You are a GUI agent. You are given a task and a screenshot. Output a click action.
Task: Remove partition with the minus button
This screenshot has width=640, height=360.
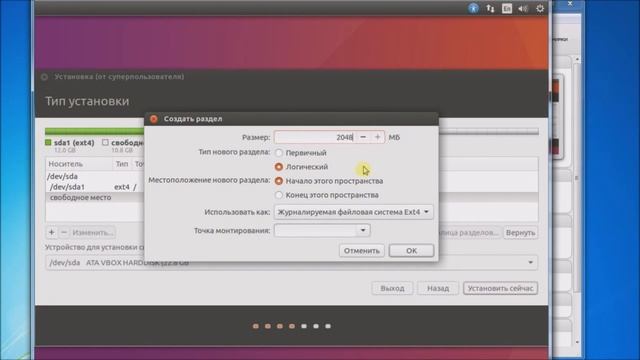click(64, 232)
